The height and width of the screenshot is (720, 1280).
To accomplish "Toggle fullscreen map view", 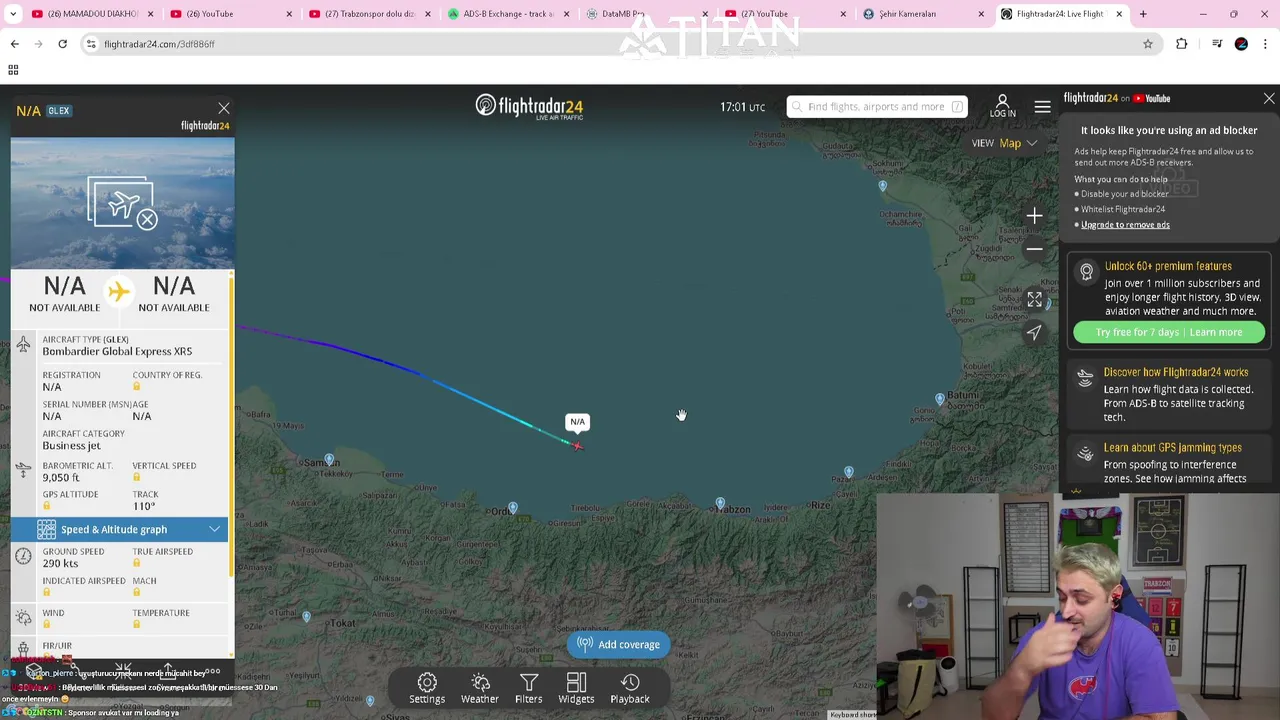I will tap(1034, 299).
